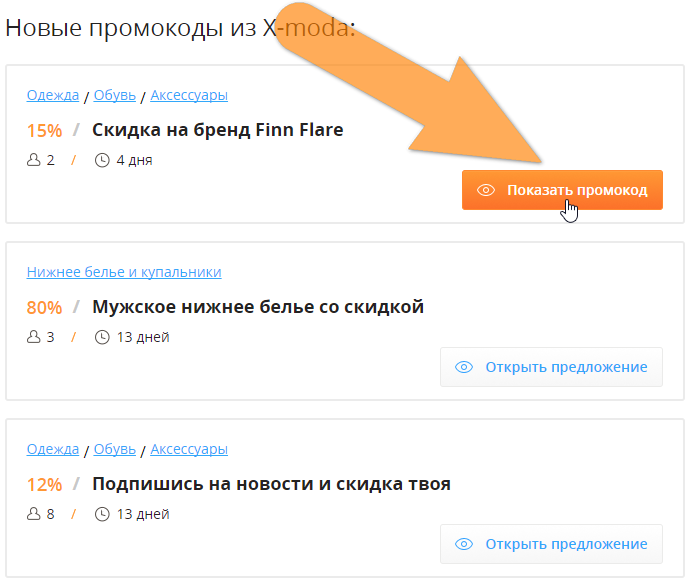Click the Новые промокоды из X-moda heading
Image resolution: width=689 pixels, height=584 pixels.
point(180,28)
